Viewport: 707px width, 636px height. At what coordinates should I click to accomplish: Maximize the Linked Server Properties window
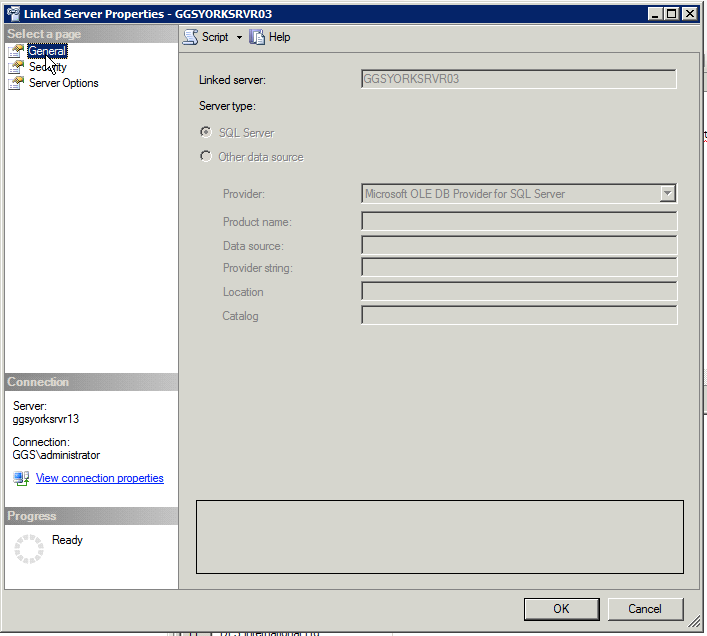click(672, 14)
